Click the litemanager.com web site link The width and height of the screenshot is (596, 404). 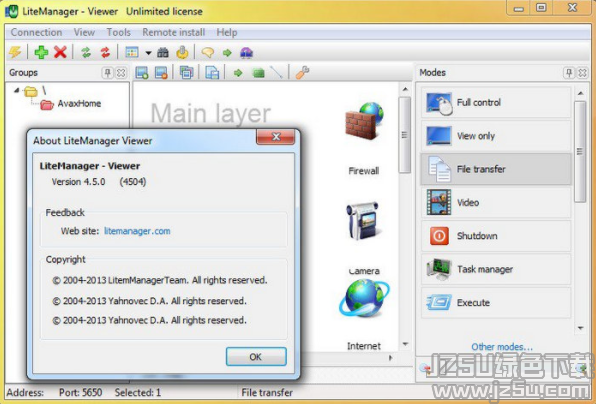137,231
